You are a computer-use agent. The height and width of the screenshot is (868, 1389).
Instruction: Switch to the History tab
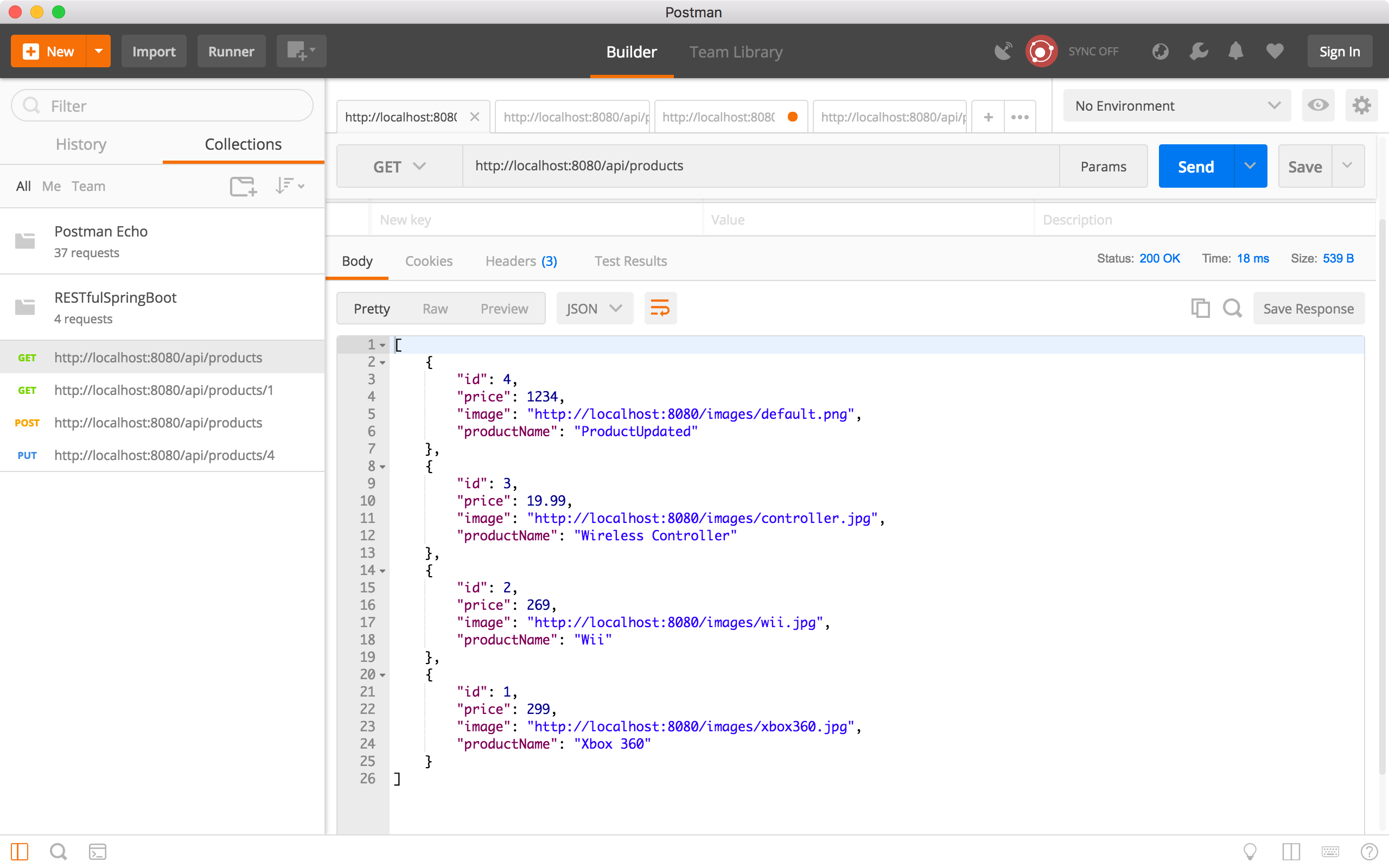click(81, 144)
